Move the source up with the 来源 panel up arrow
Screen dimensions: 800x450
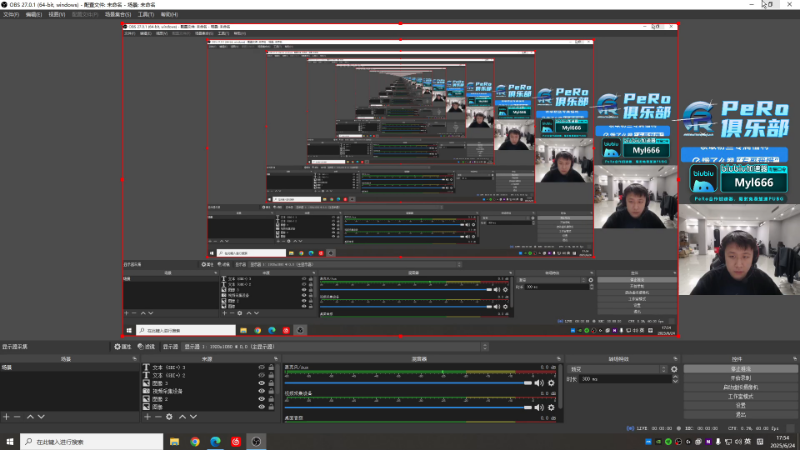pos(182,417)
